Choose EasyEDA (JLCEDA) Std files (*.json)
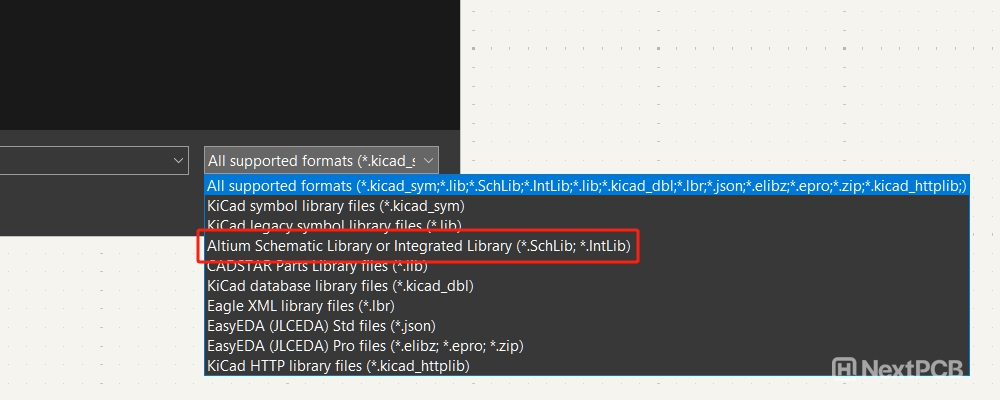 click(x=321, y=326)
